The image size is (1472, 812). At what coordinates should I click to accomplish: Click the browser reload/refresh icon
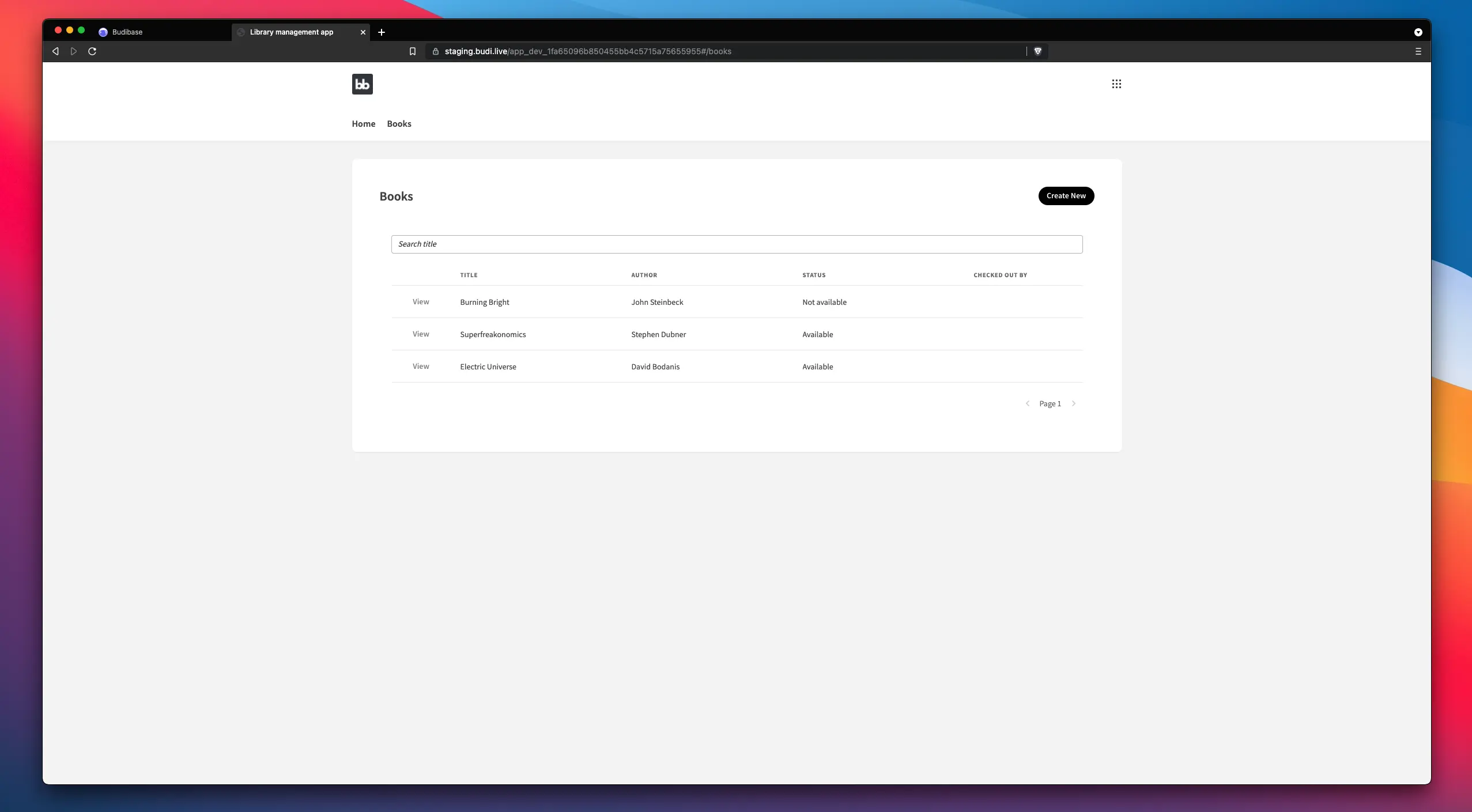pos(92,51)
